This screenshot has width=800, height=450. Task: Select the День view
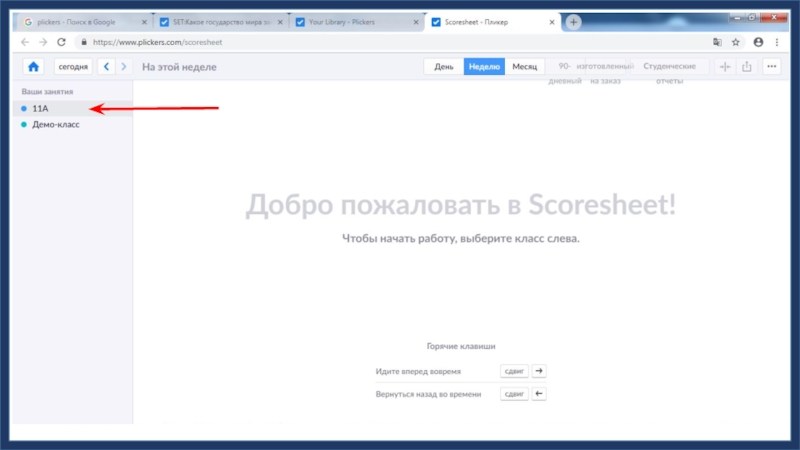click(443, 67)
